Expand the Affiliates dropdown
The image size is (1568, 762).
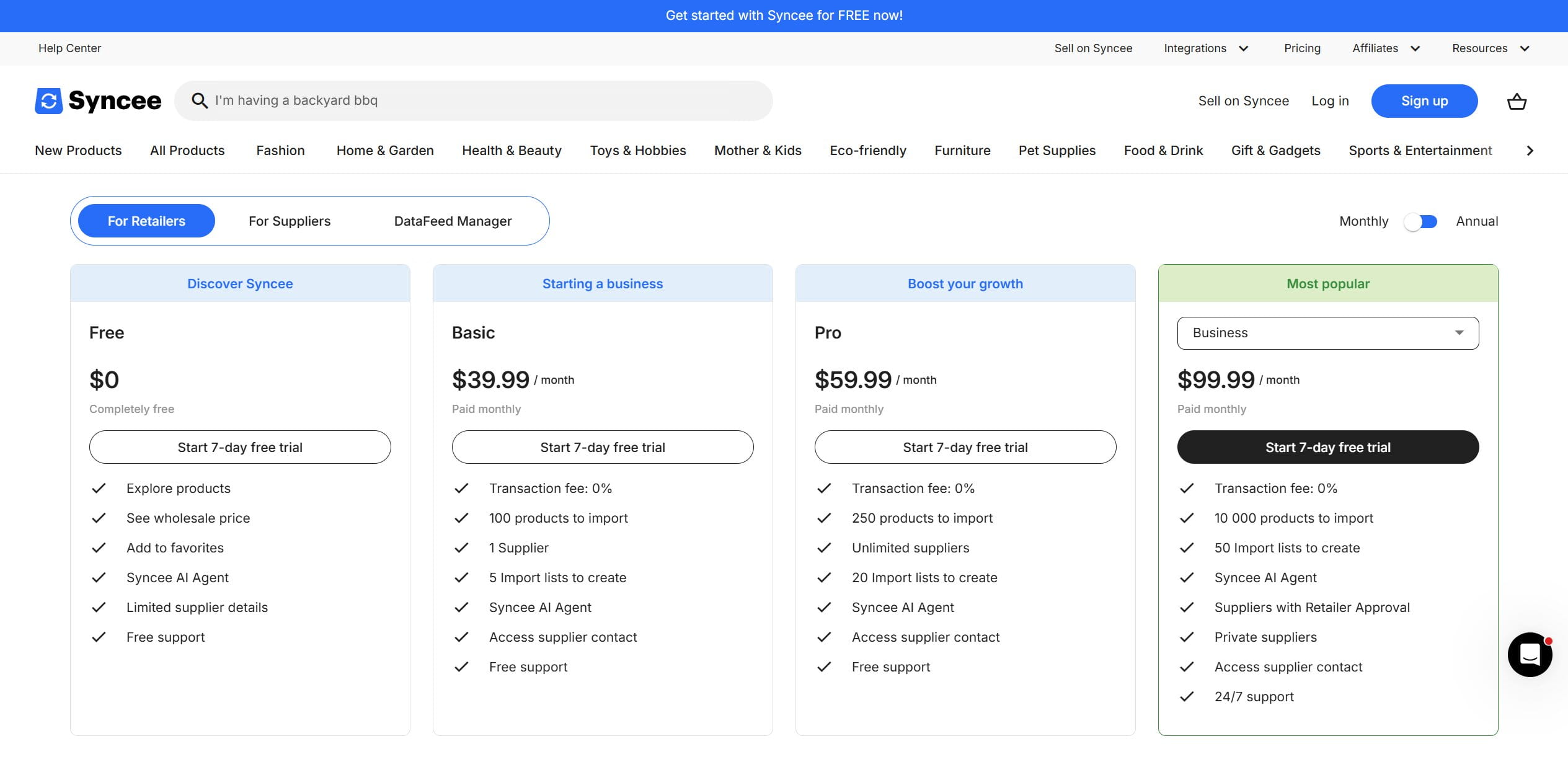[1386, 48]
